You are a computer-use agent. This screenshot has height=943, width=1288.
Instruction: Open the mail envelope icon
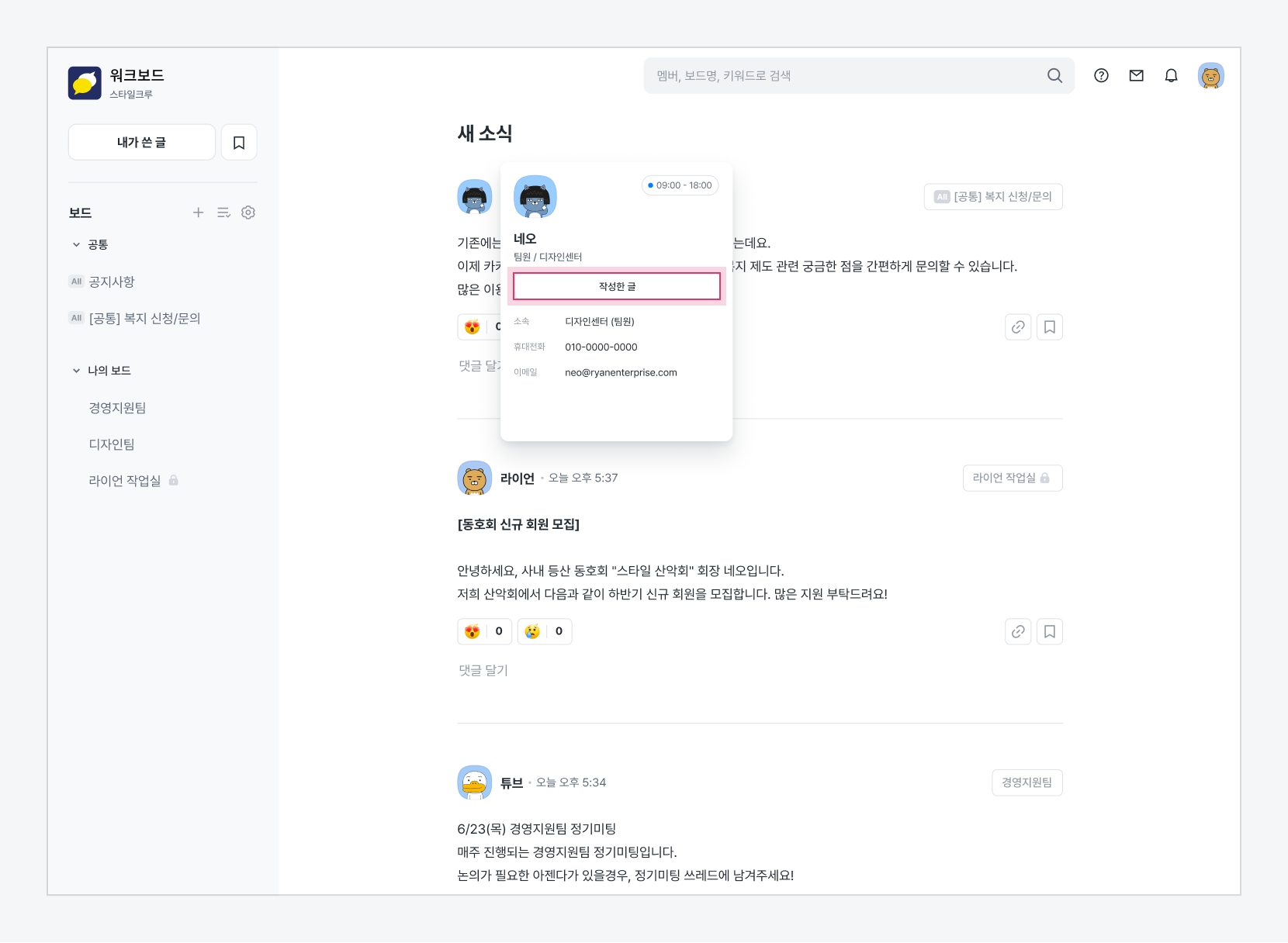coord(1136,75)
